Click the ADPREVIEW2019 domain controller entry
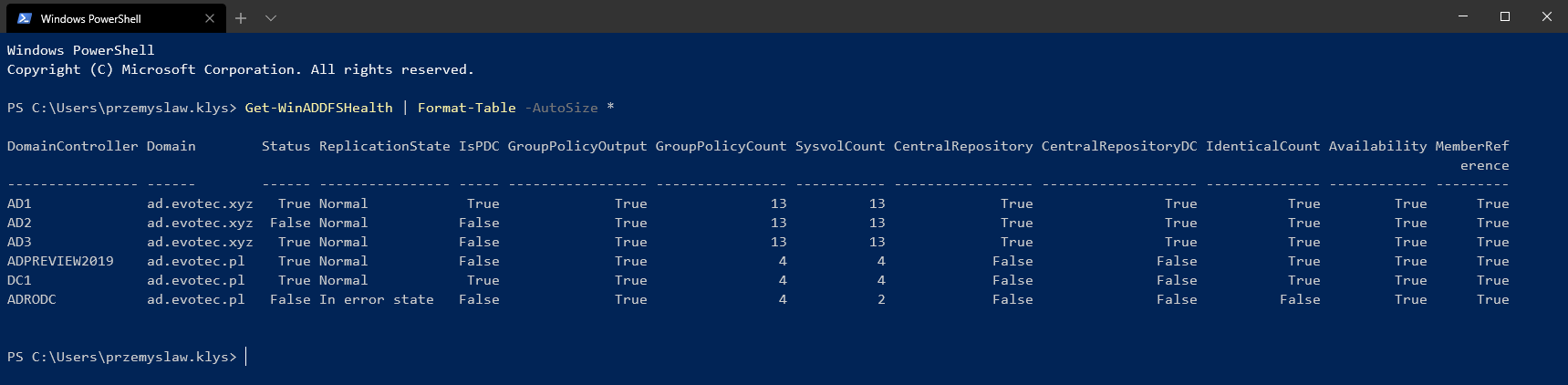This screenshot has height=385, width=1568. pos(60,261)
